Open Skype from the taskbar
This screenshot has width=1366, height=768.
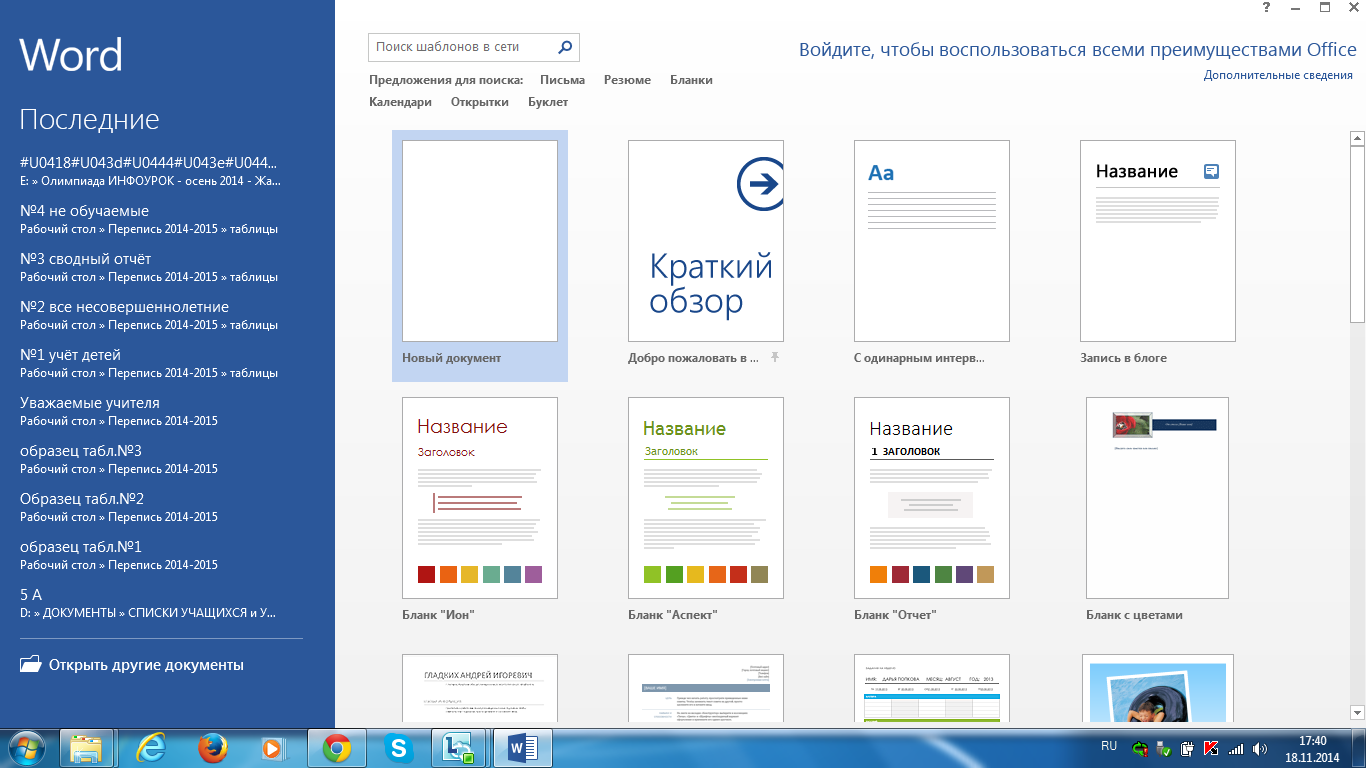tap(398, 748)
